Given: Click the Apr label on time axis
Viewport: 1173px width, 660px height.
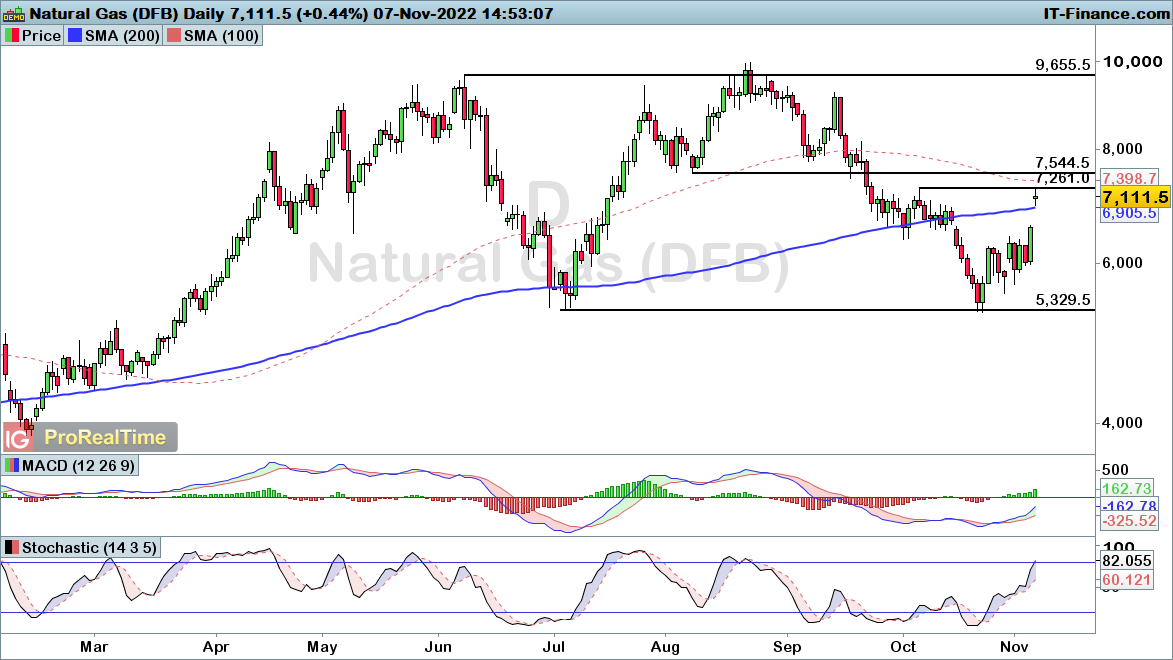Looking at the screenshot, I should click(x=216, y=646).
